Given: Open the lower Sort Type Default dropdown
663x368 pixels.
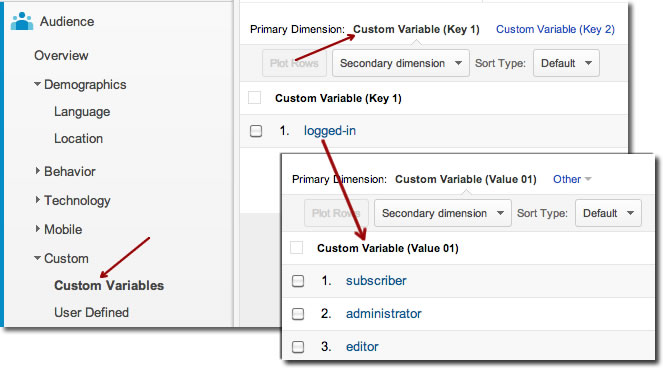Looking at the screenshot, I should [x=608, y=213].
